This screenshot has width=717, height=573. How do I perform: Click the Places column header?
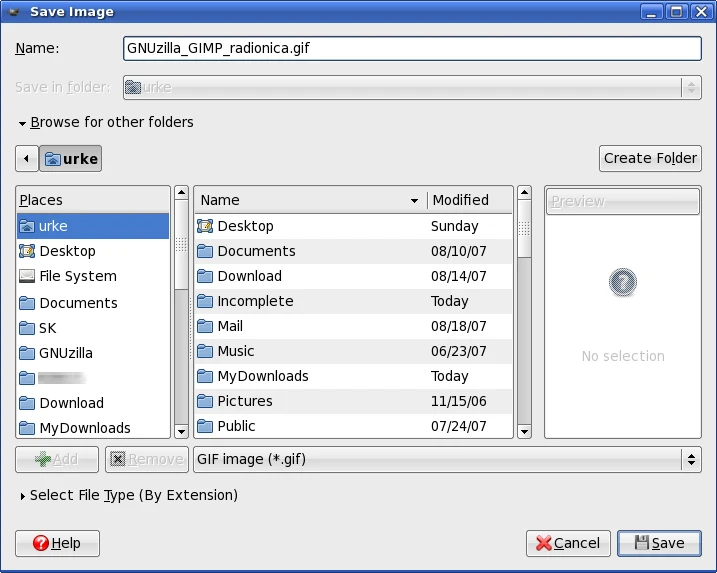[93, 200]
